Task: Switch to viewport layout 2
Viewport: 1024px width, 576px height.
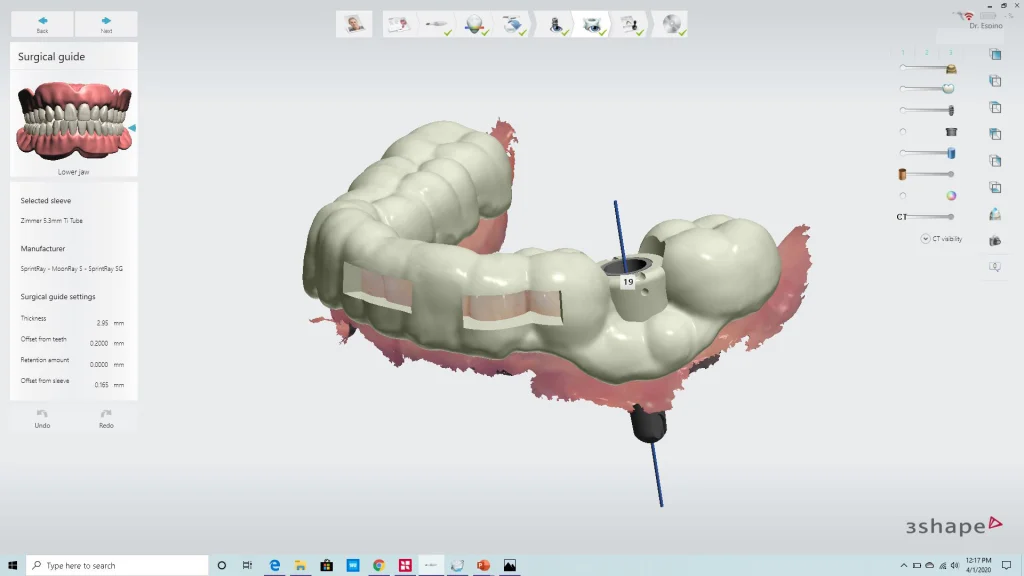Action: point(925,53)
